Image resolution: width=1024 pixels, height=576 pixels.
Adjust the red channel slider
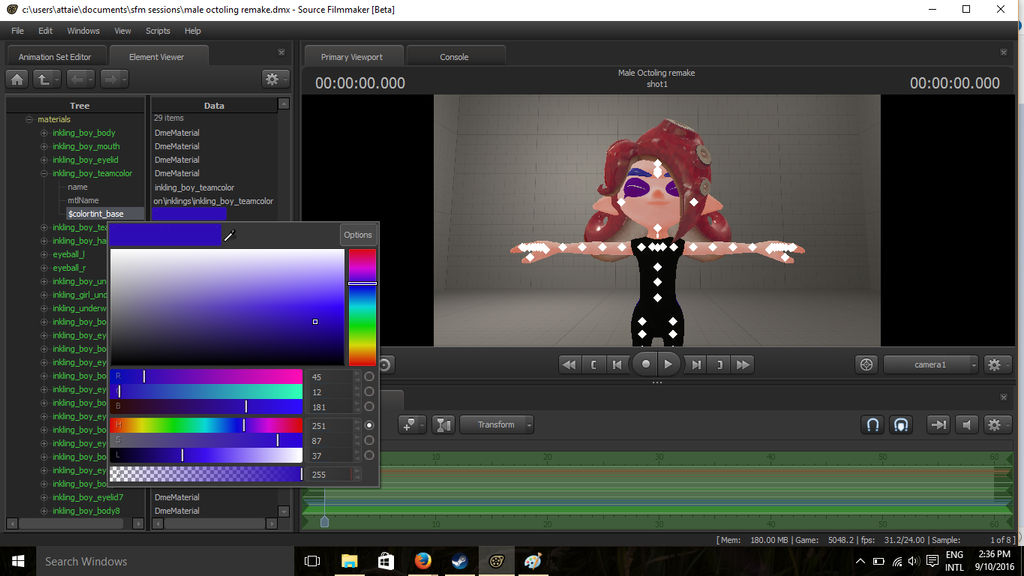point(206,376)
